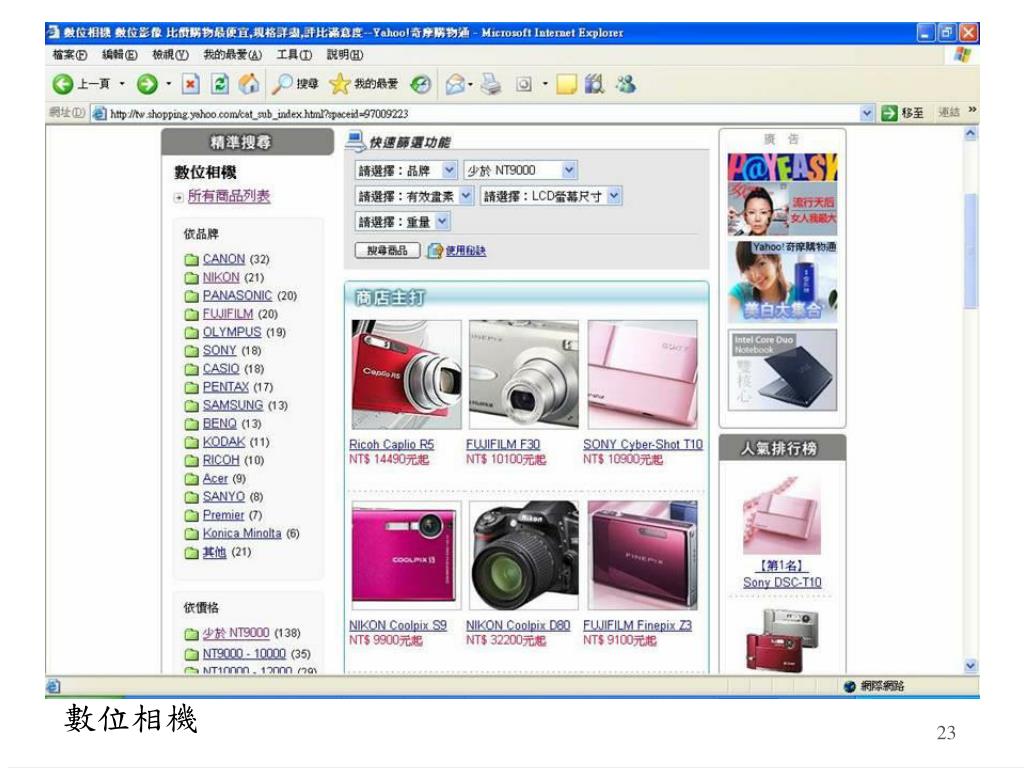1024x768 pixels.
Task: Expand the 所有商品列表 plus toggle
Action: point(178,197)
